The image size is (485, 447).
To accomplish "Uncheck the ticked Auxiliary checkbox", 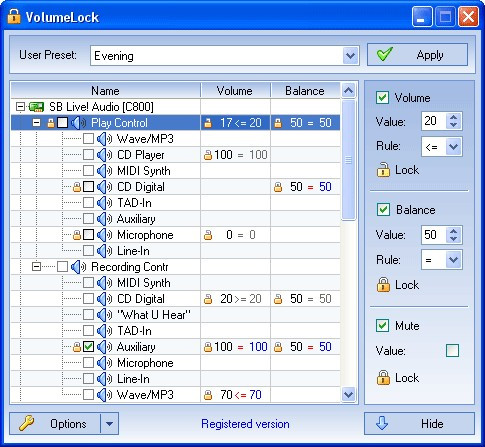I will (x=88, y=347).
